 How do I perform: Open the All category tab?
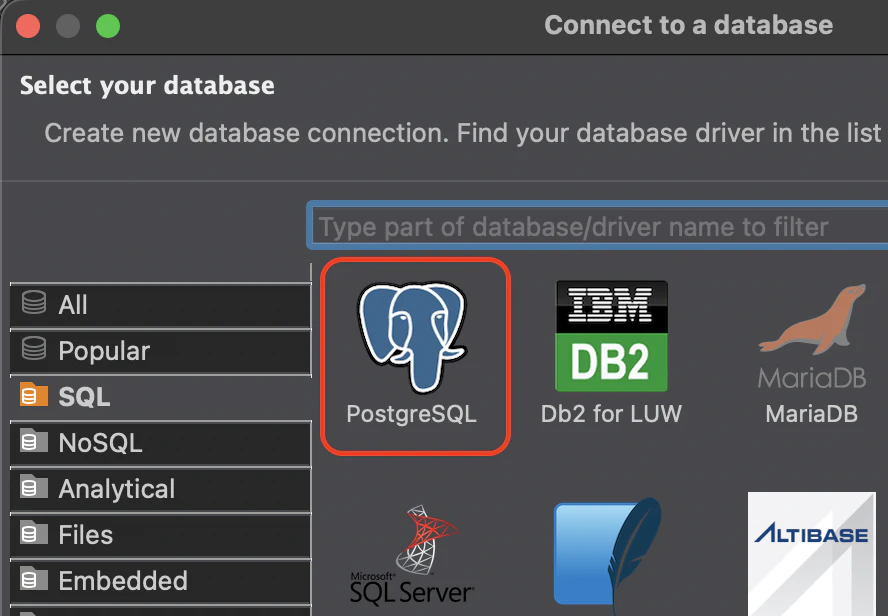[161, 305]
